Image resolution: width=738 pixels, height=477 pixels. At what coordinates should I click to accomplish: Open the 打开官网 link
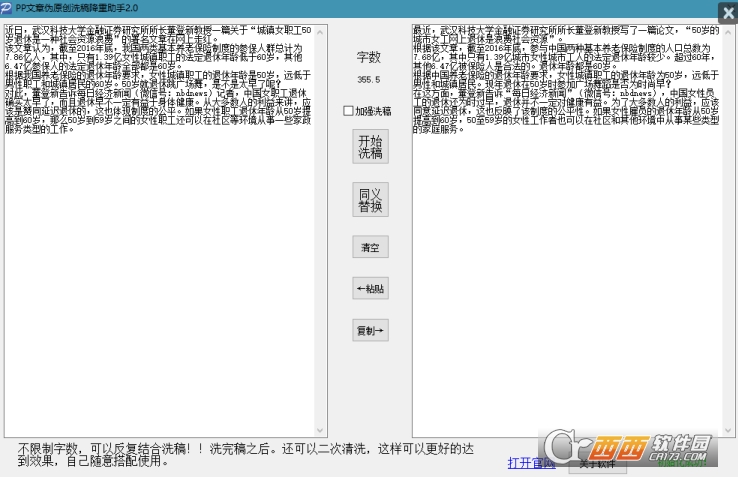coord(531,463)
